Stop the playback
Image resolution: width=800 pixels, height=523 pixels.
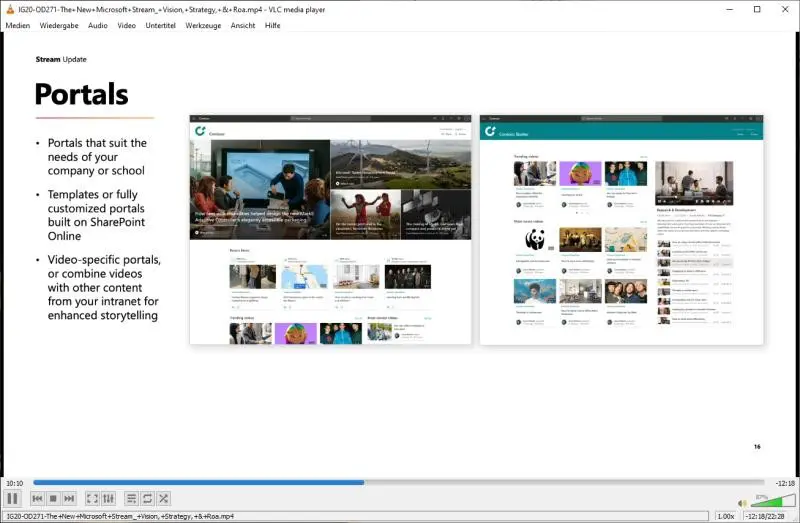[x=53, y=498]
